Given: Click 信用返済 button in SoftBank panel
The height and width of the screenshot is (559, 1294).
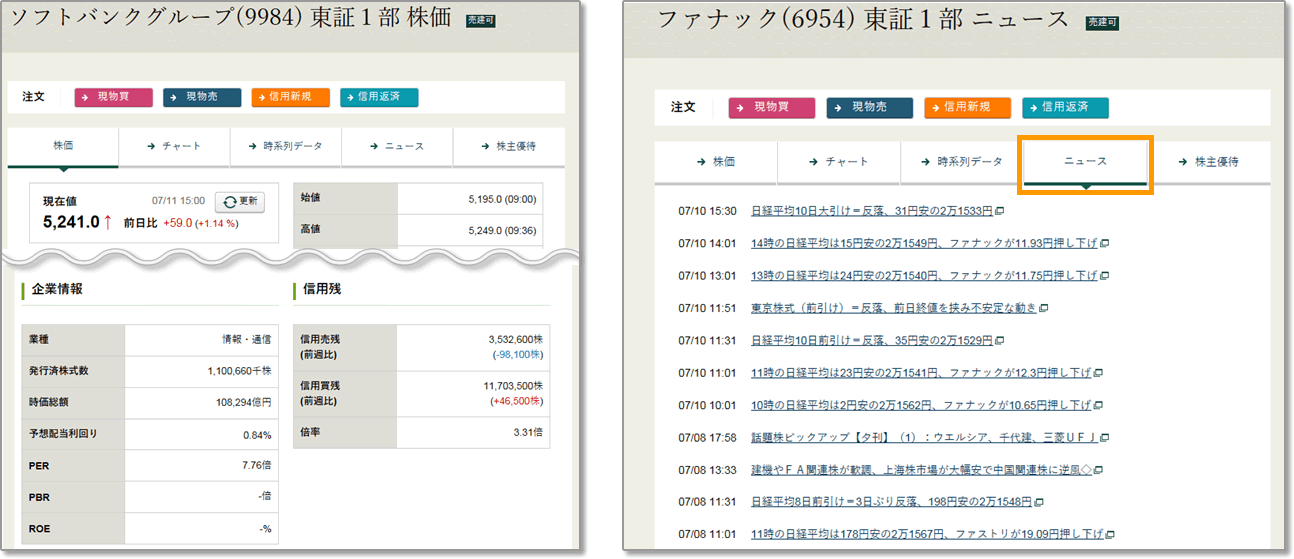Looking at the screenshot, I should (x=379, y=97).
